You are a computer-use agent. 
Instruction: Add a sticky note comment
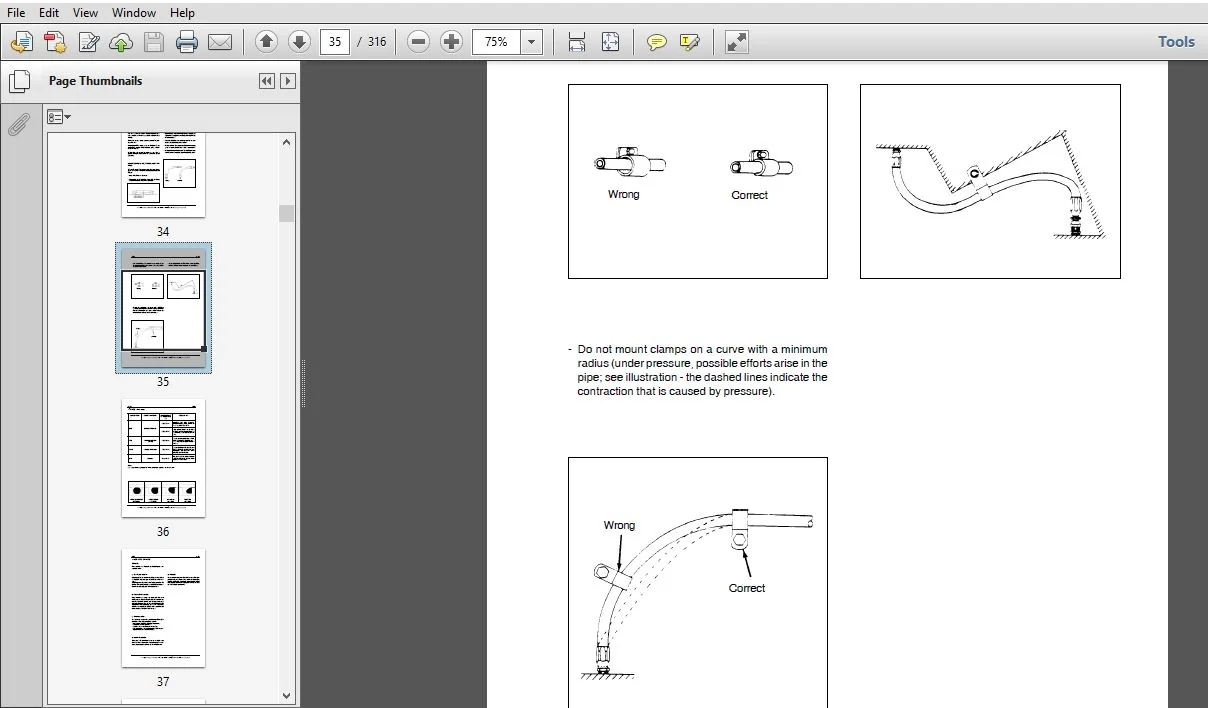[x=656, y=42]
